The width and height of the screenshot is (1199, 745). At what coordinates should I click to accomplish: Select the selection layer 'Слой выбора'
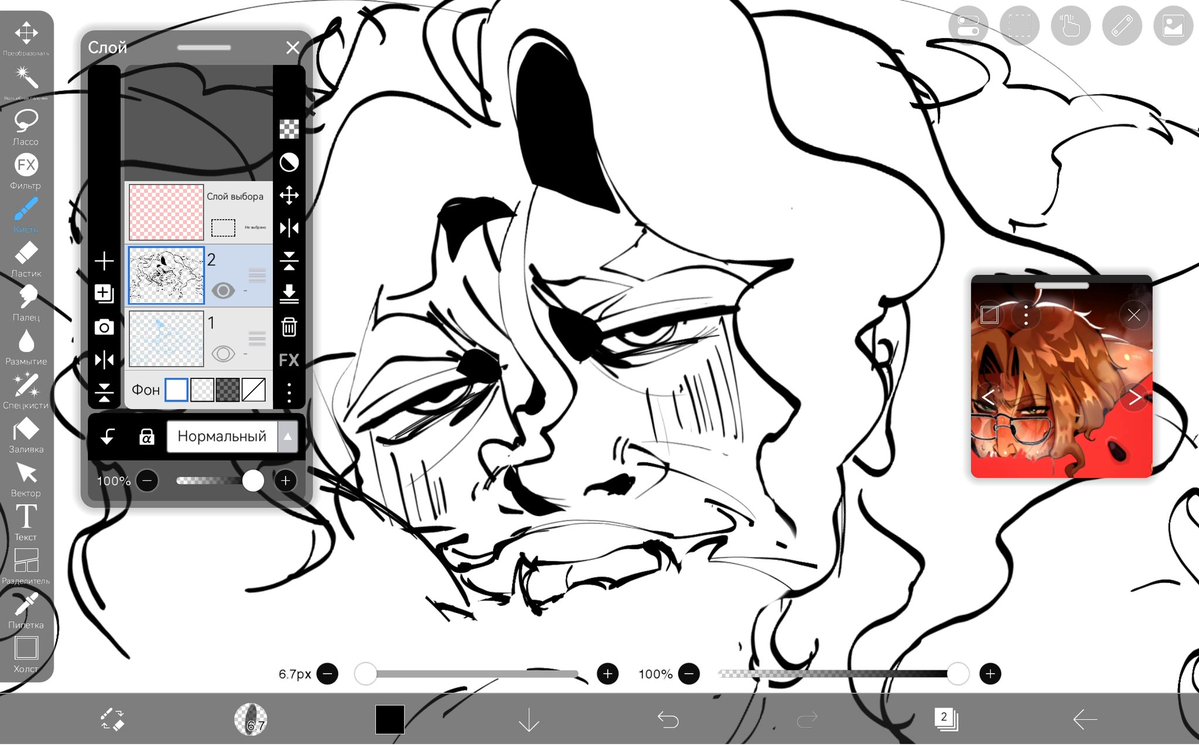click(199, 212)
